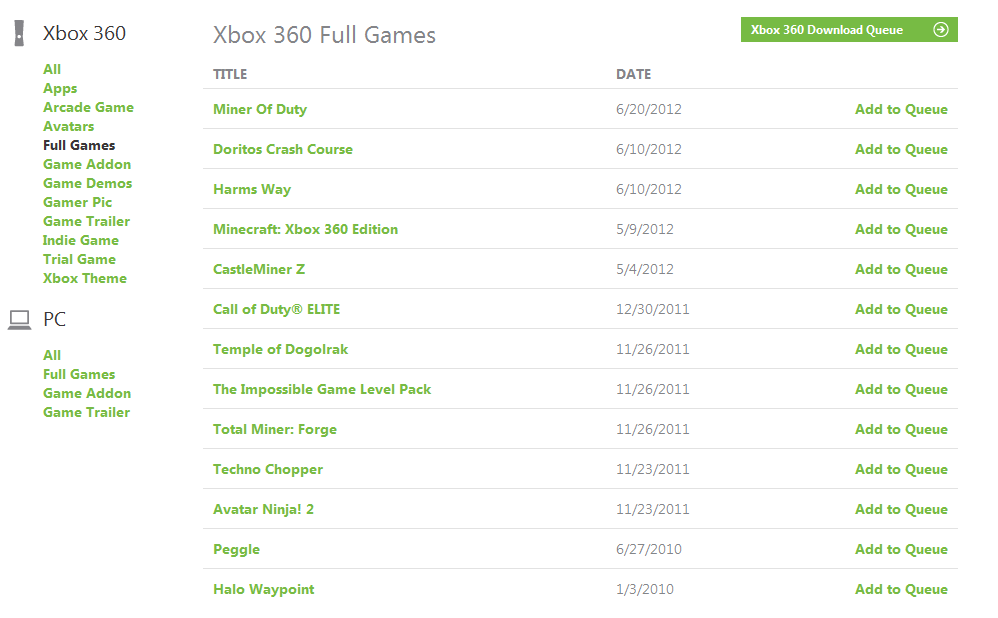Open Minecraft: Xbox 360 Edition title
This screenshot has width=998, height=618.
tap(305, 229)
